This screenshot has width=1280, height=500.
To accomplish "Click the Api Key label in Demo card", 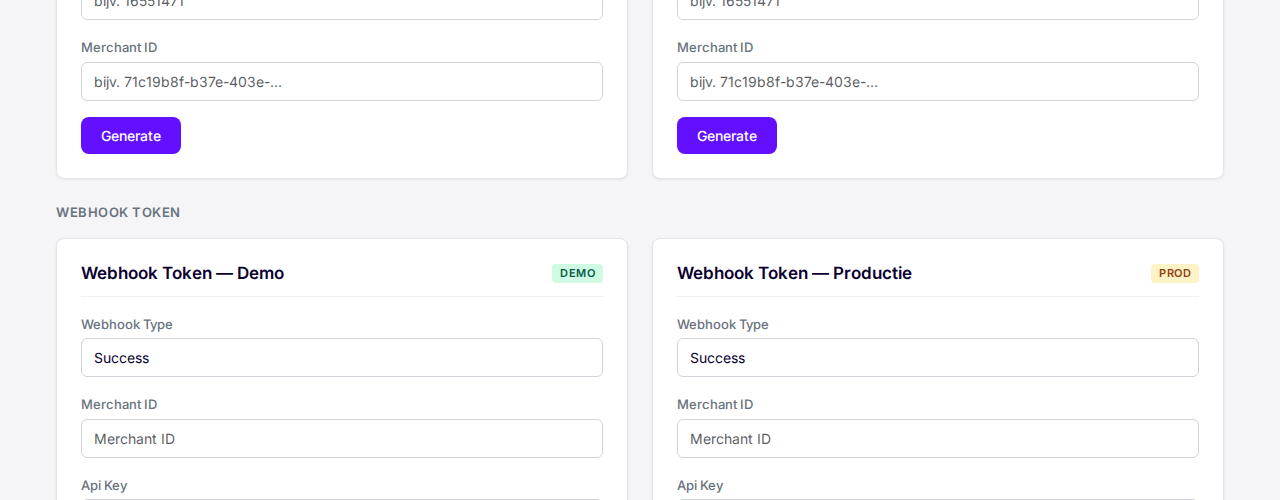I will point(104,486).
